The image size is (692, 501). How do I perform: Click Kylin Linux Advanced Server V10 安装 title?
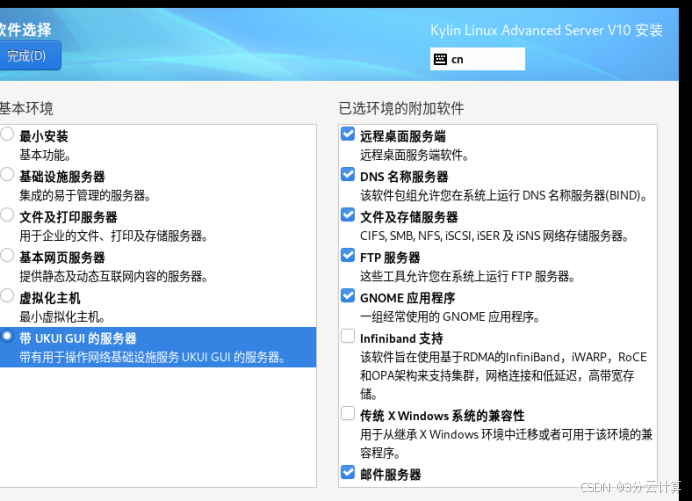click(546, 30)
